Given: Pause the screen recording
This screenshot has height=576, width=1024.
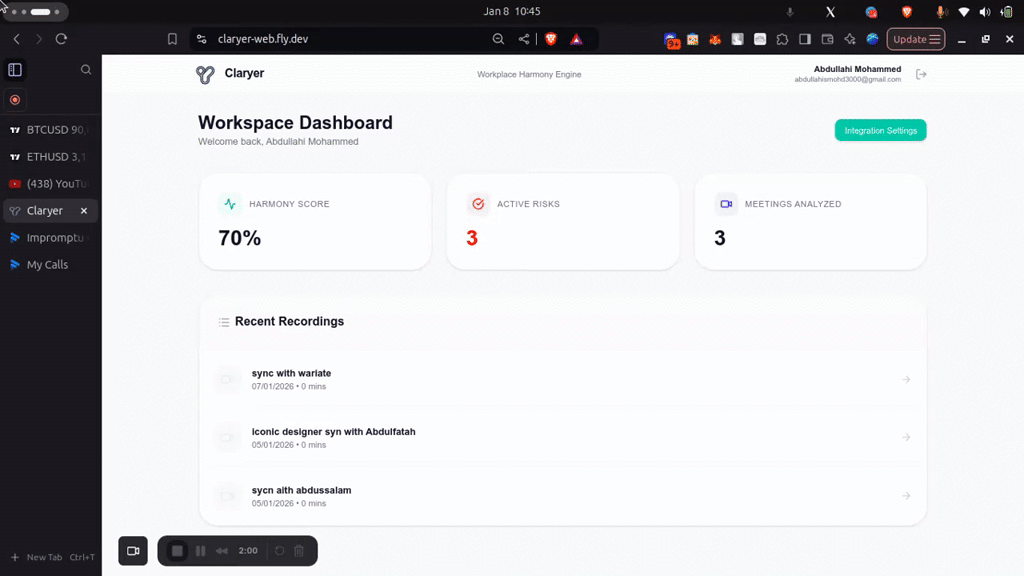Looking at the screenshot, I should (200, 551).
